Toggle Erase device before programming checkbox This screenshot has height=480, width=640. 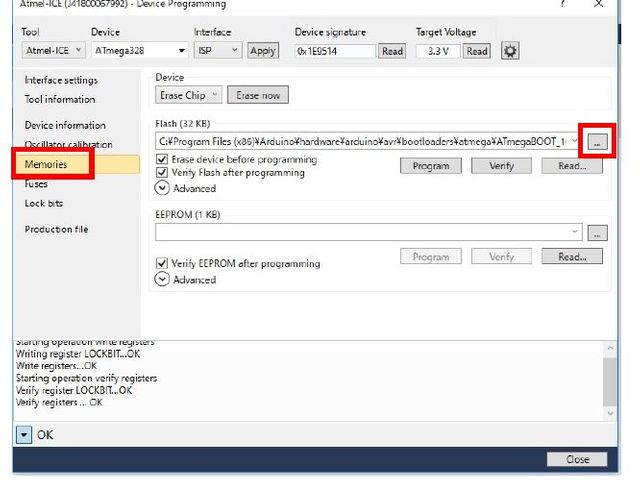[163, 160]
